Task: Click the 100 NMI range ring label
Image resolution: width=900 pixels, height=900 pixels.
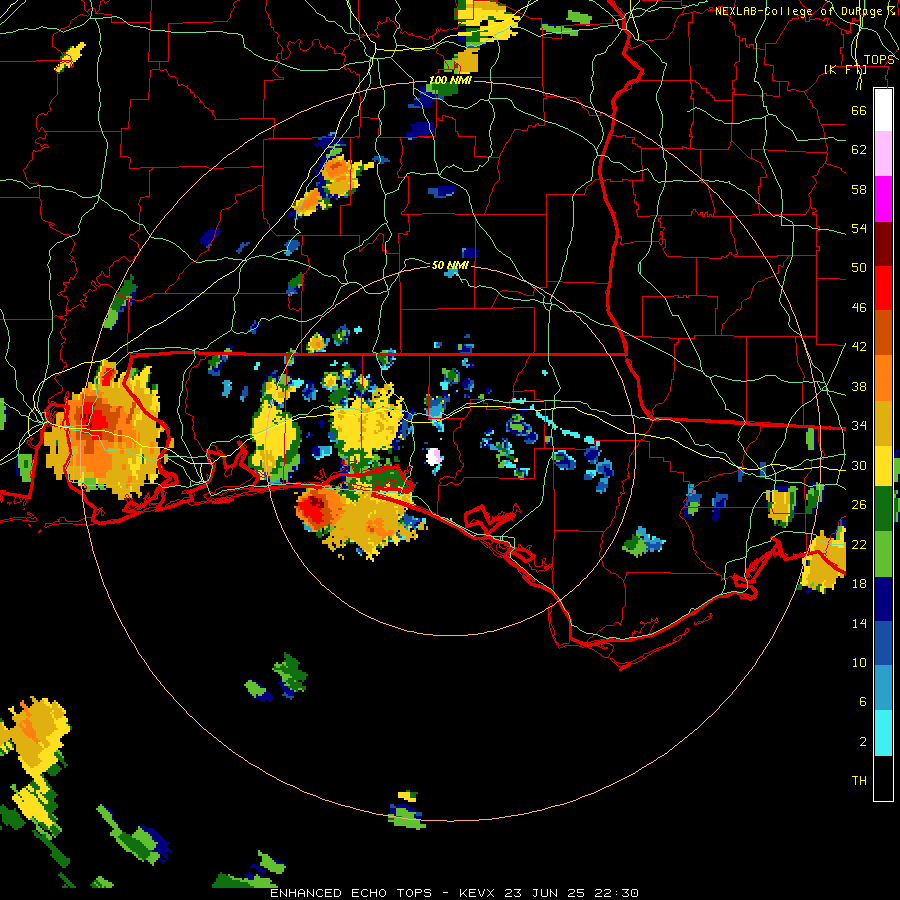Action: pyautogui.click(x=450, y=80)
